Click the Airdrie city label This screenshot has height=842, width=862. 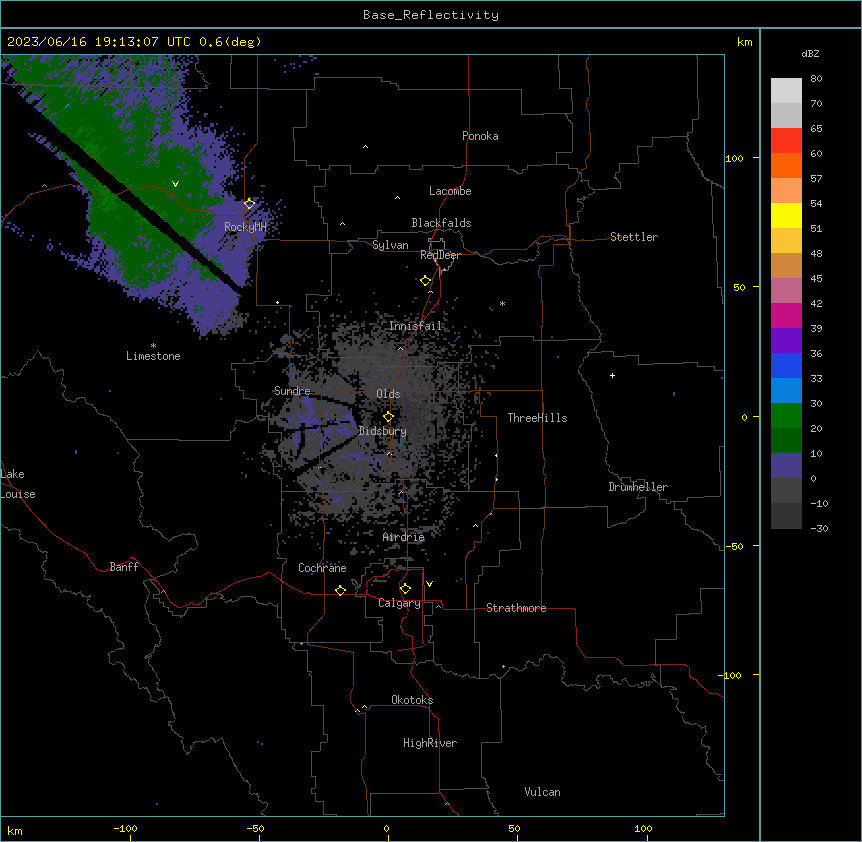tap(404, 537)
